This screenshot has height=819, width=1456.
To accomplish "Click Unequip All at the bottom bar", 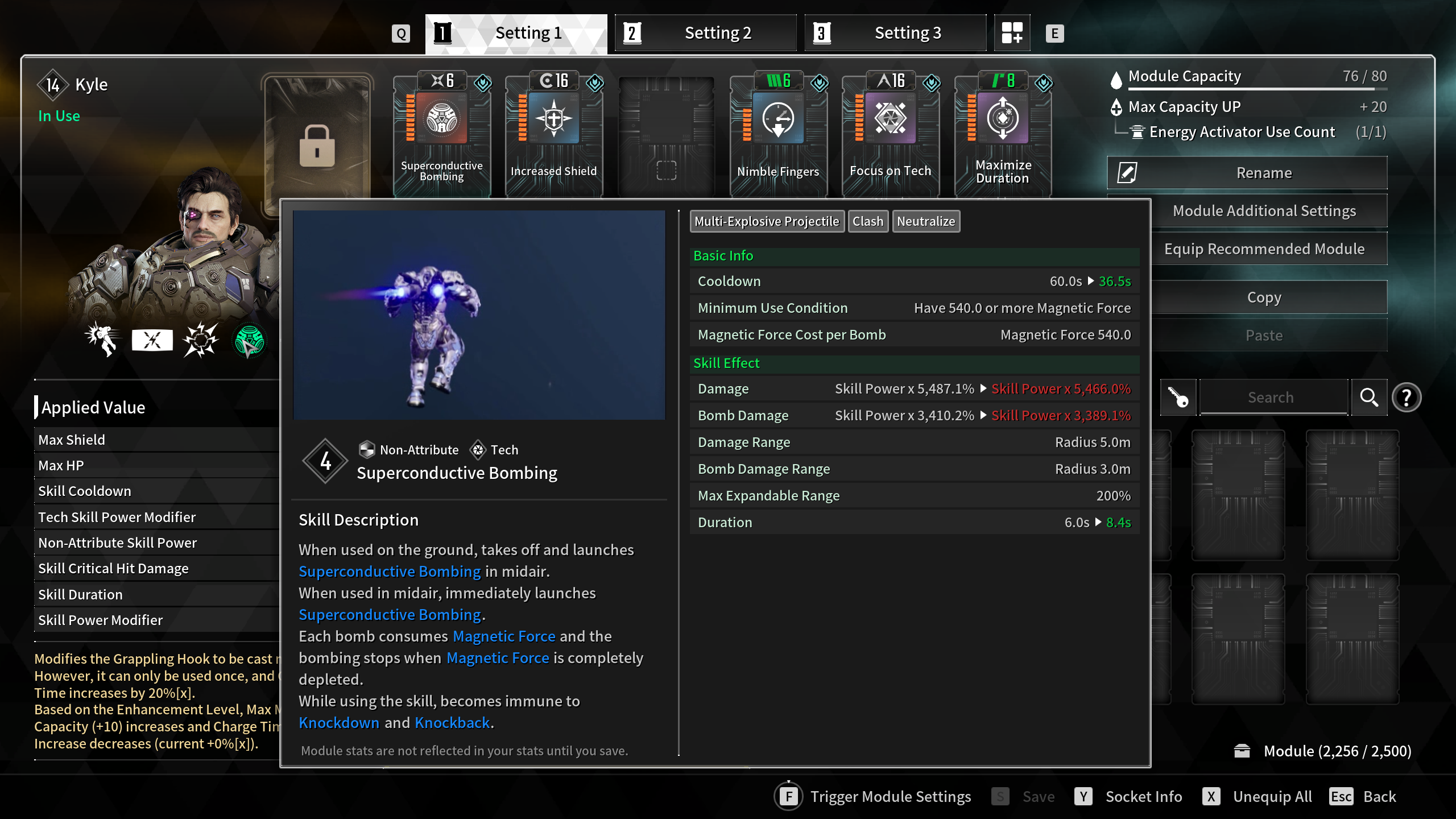I will 1272,797.
